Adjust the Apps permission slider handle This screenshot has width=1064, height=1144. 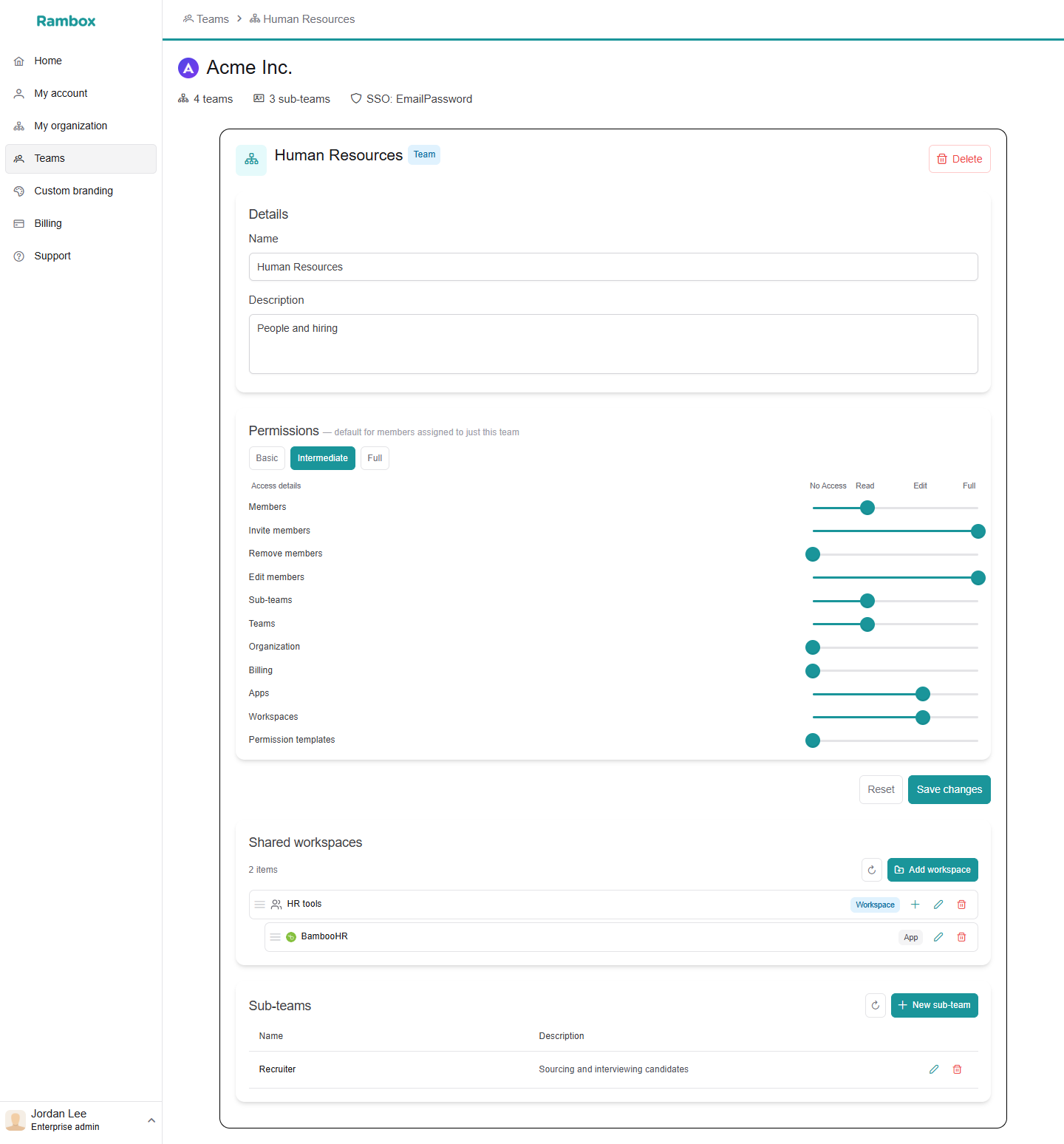(923, 694)
